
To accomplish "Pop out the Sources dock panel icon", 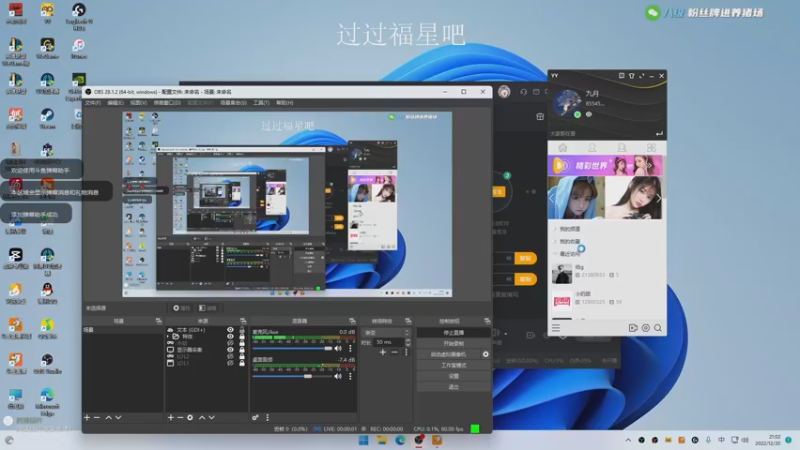I will [x=243, y=321].
